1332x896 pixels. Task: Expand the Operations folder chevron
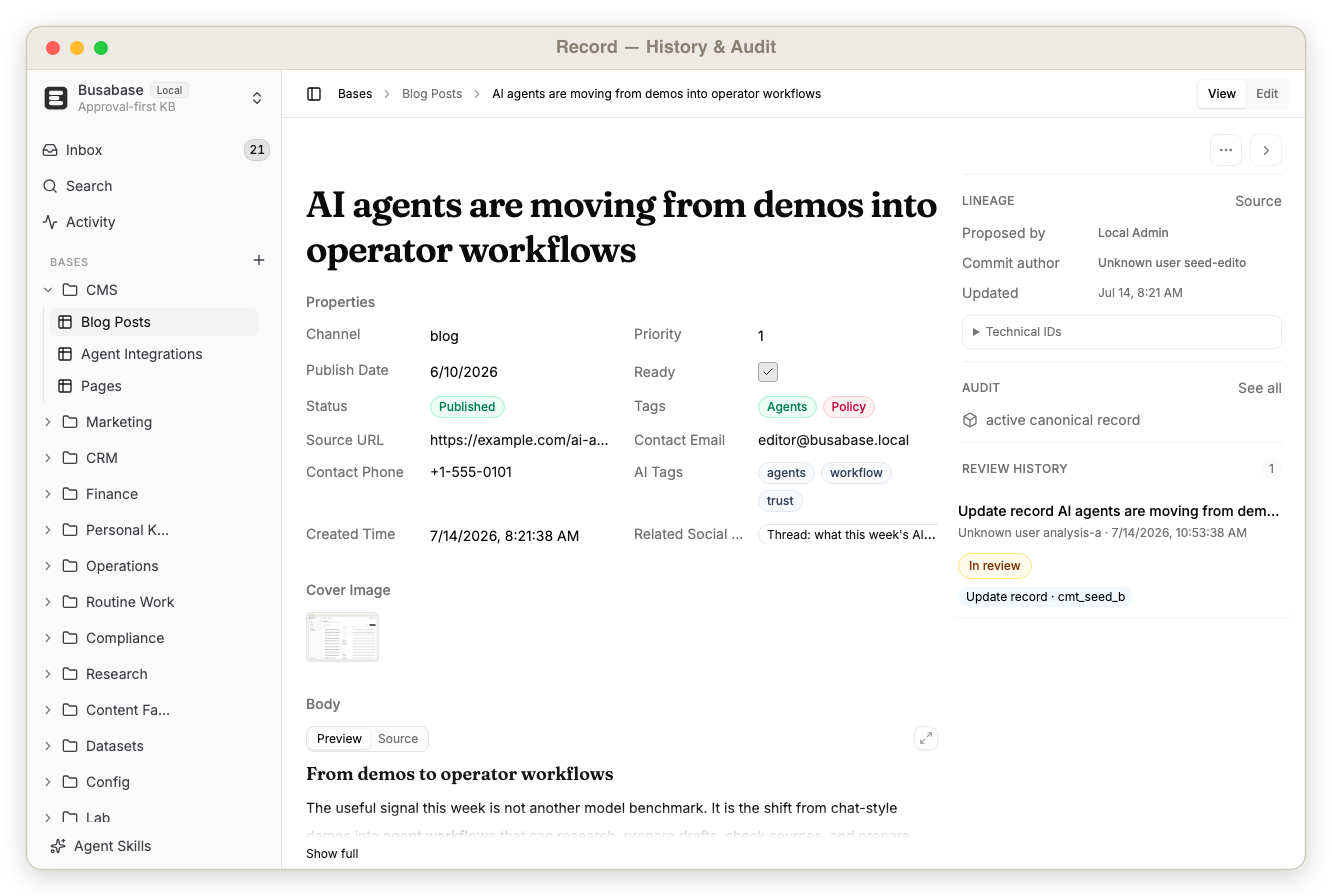(x=48, y=566)
